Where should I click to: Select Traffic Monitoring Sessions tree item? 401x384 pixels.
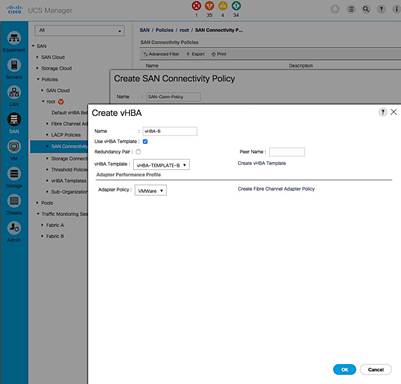[64, 214]
